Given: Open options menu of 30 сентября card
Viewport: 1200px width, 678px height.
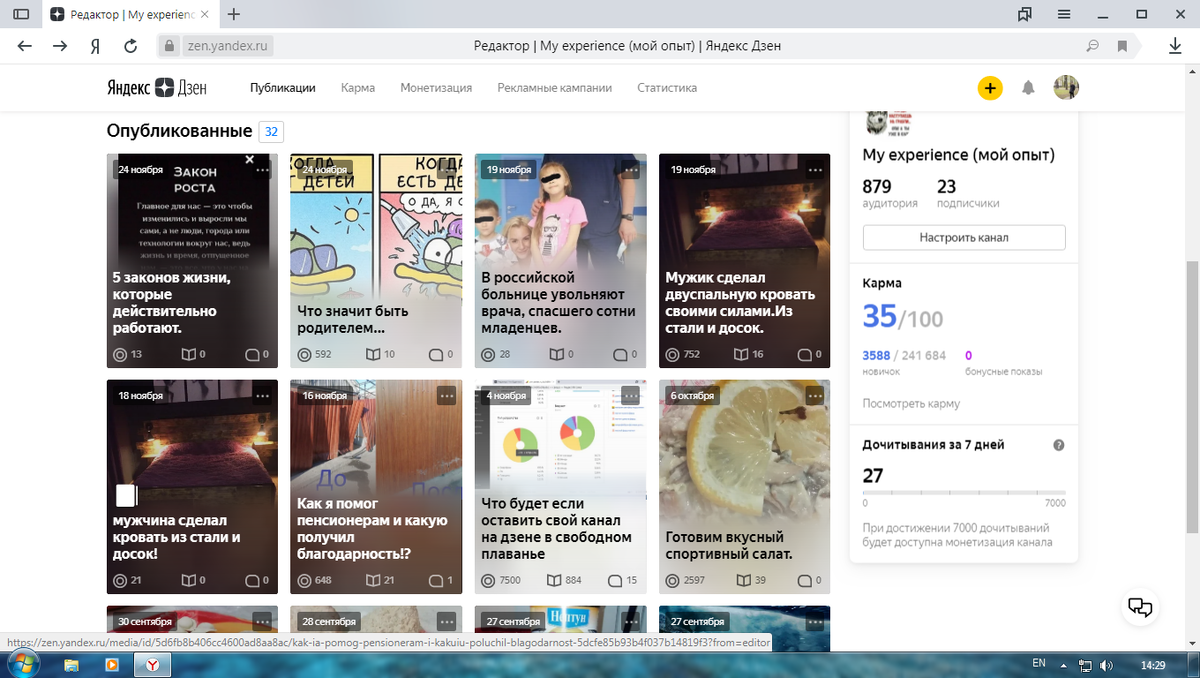Looking at the screenshot, I should tap(262, 621).
